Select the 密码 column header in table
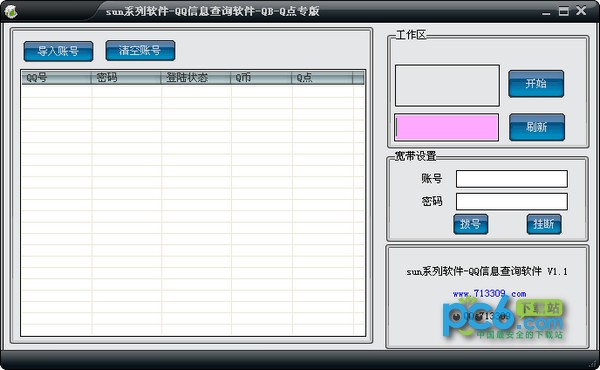The image size is (600, 370). pos(126,78)
